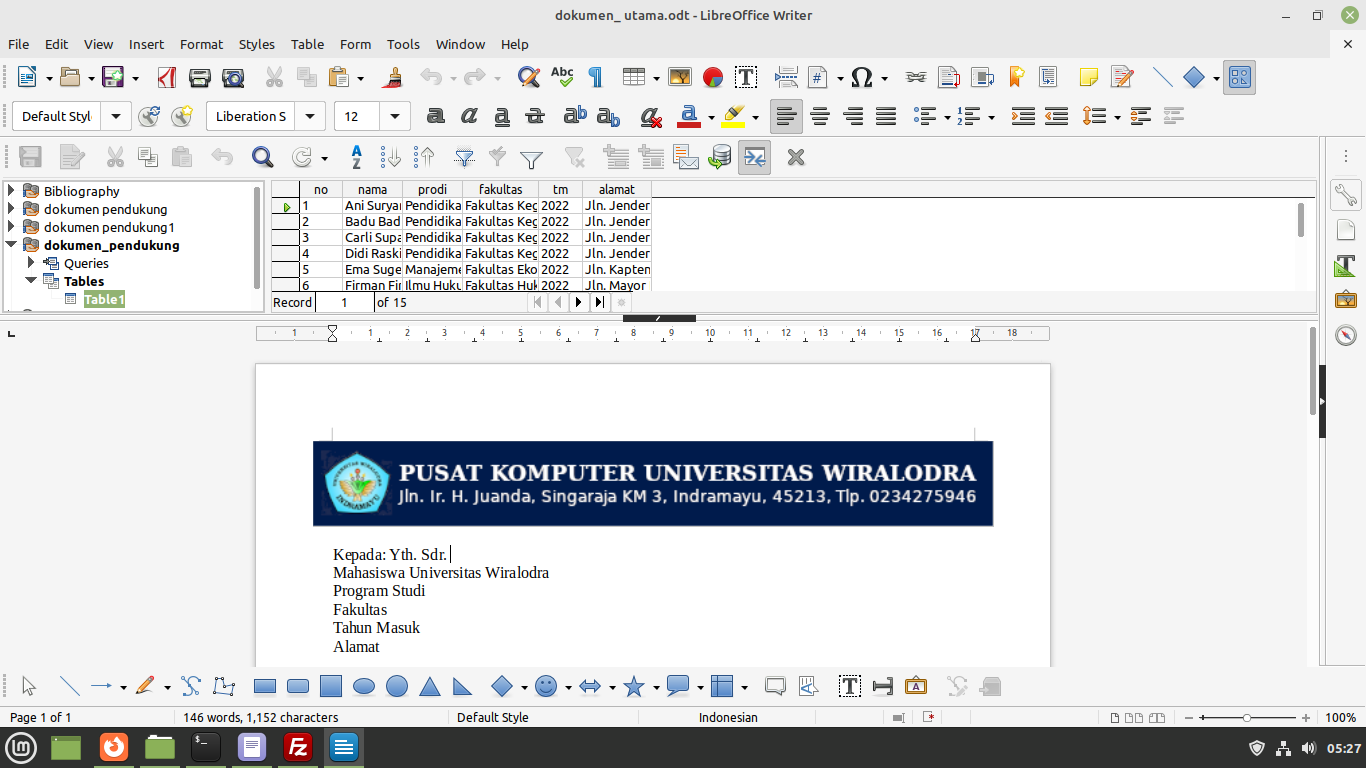Toggle Bold formatting
The height and width of the screenshot is (768, 1366).
click(435, 116)
